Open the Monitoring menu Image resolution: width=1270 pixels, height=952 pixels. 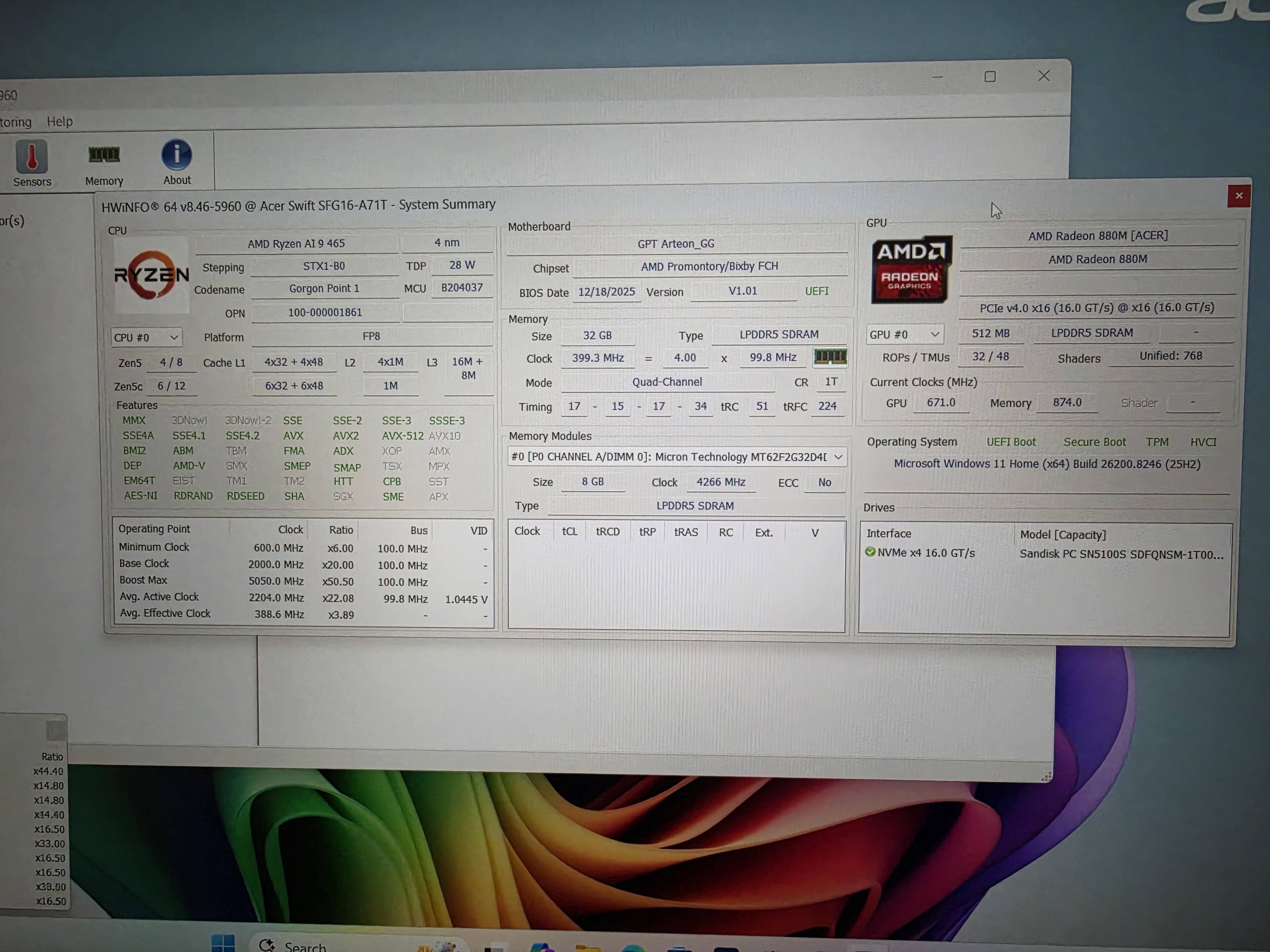(16, 122)
